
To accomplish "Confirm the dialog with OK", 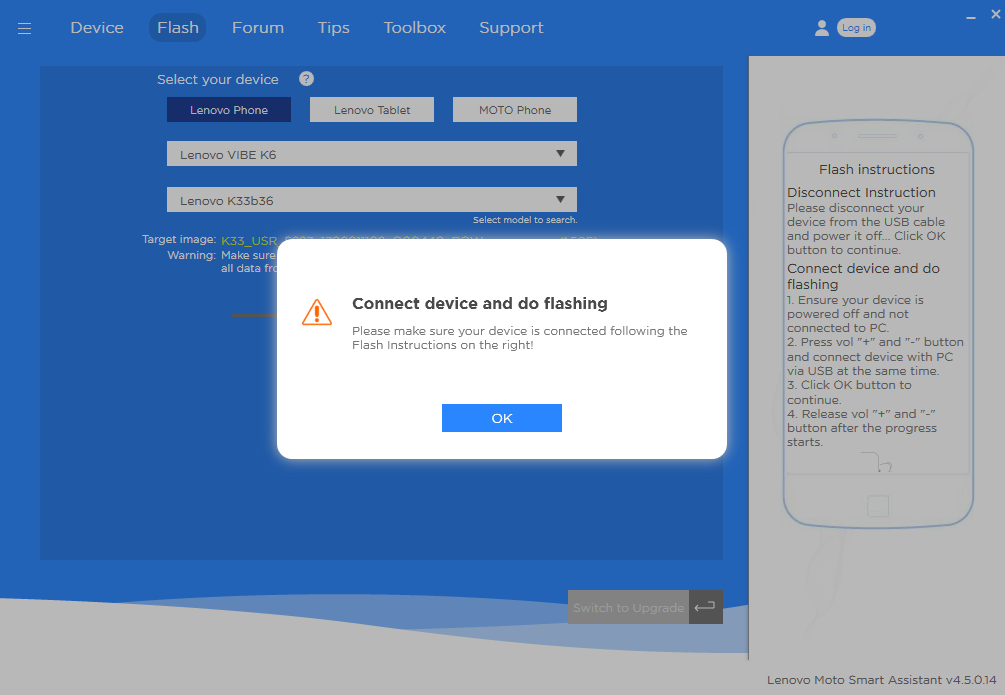I will tap(502, 418).
